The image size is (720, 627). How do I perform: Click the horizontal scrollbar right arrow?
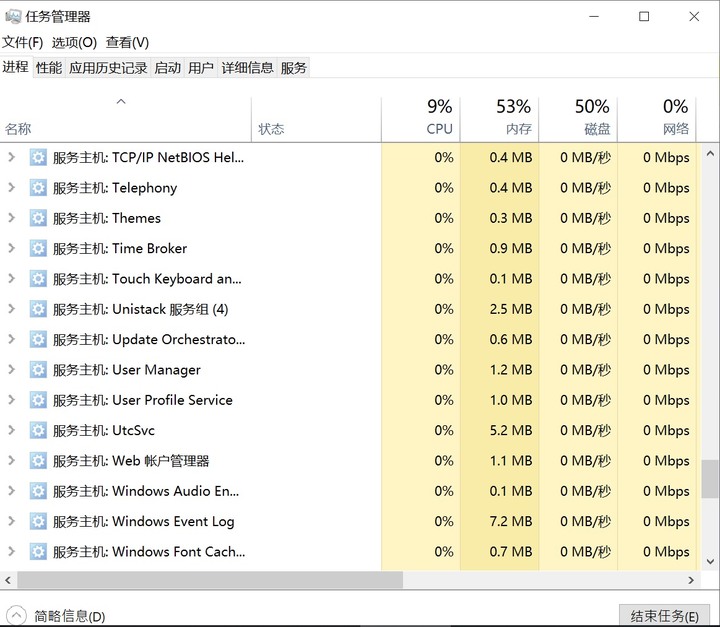(x=691, y=580)
